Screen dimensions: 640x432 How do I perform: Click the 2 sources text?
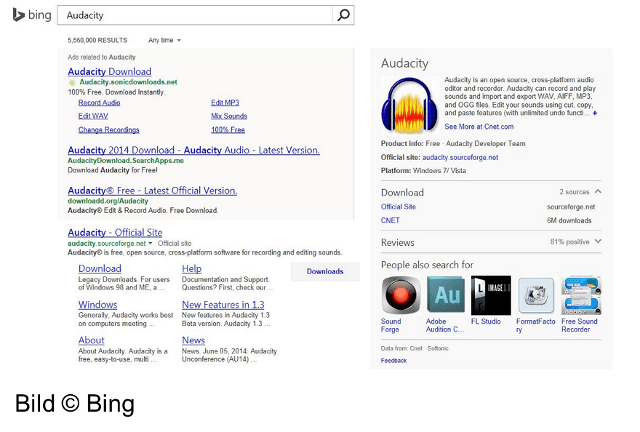(x=574, y=192)
